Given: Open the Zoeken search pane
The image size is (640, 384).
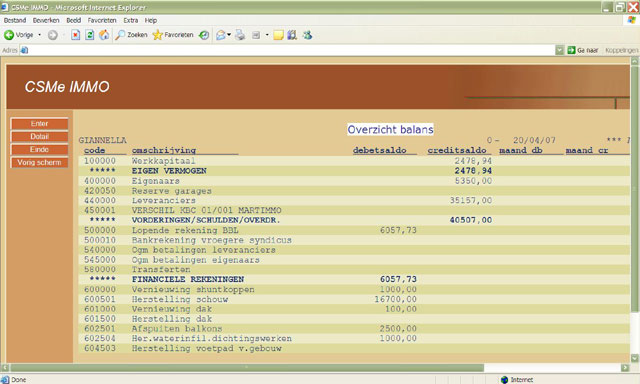Looking at the screenshot, I should tap(131, 35).
